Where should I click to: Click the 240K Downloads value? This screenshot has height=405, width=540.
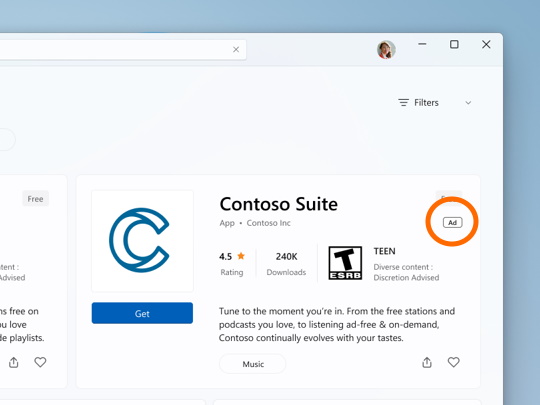pos(286,257)
